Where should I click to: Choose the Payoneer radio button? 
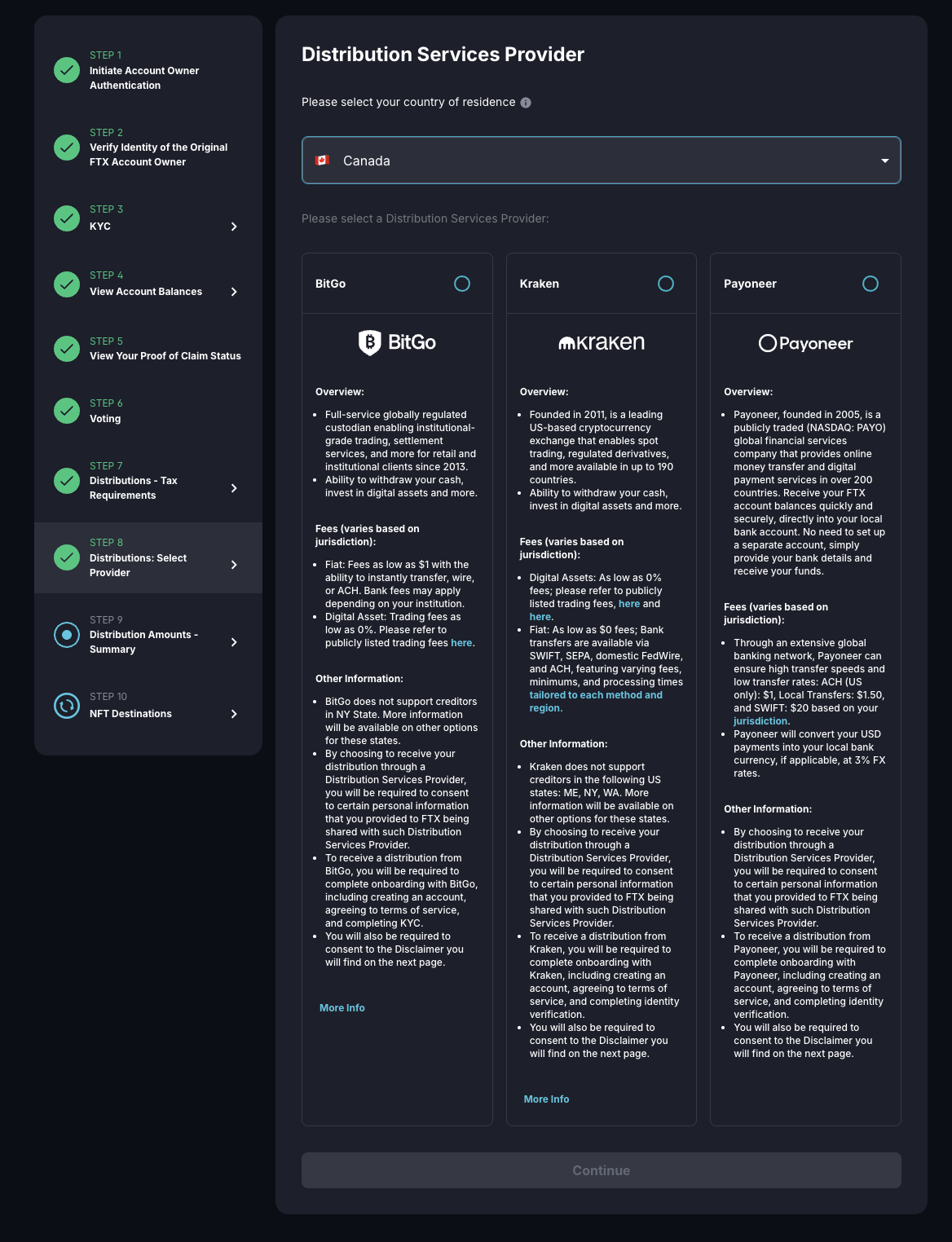click(870, 284)
